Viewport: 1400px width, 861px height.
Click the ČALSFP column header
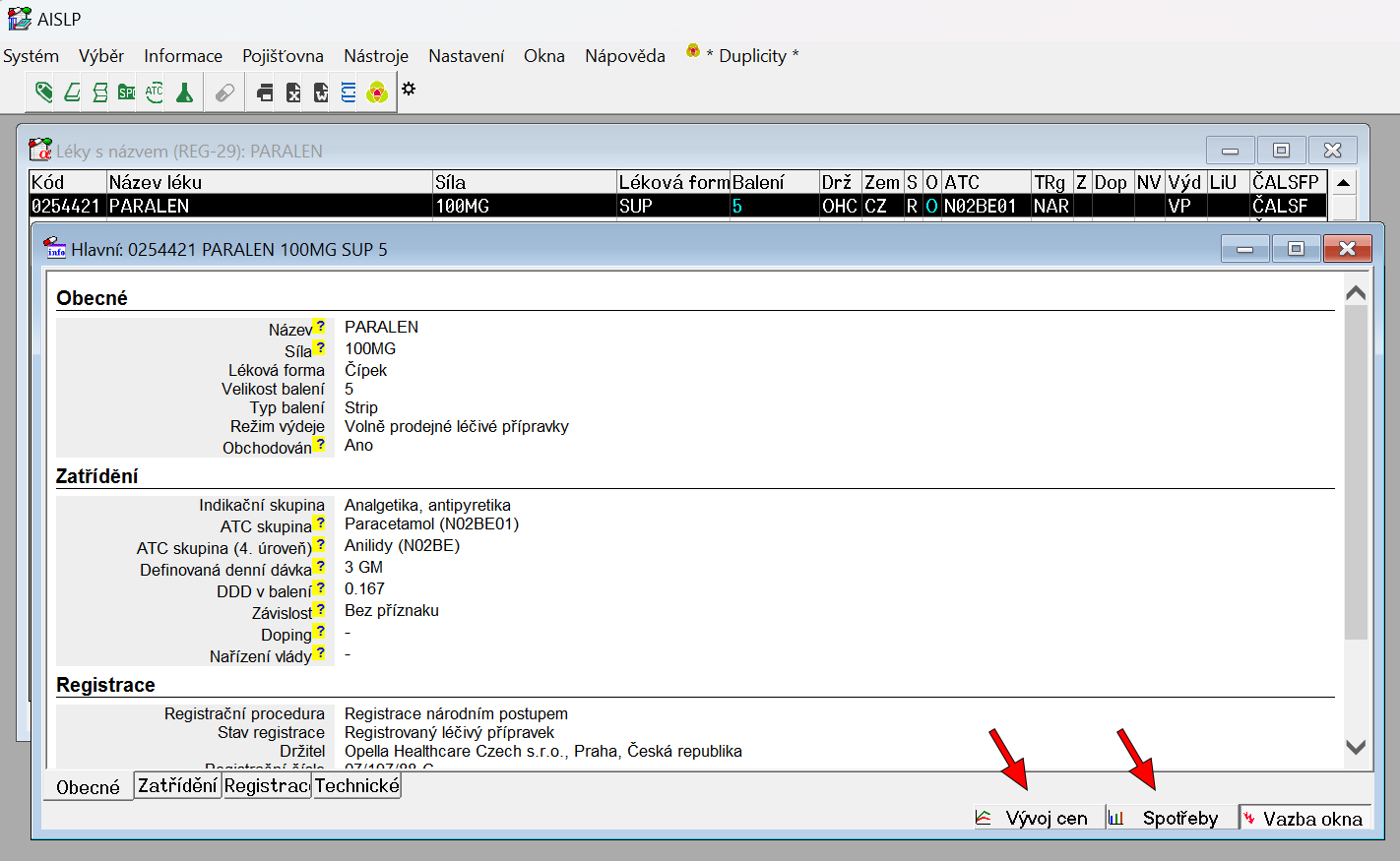pos(1289,182)
